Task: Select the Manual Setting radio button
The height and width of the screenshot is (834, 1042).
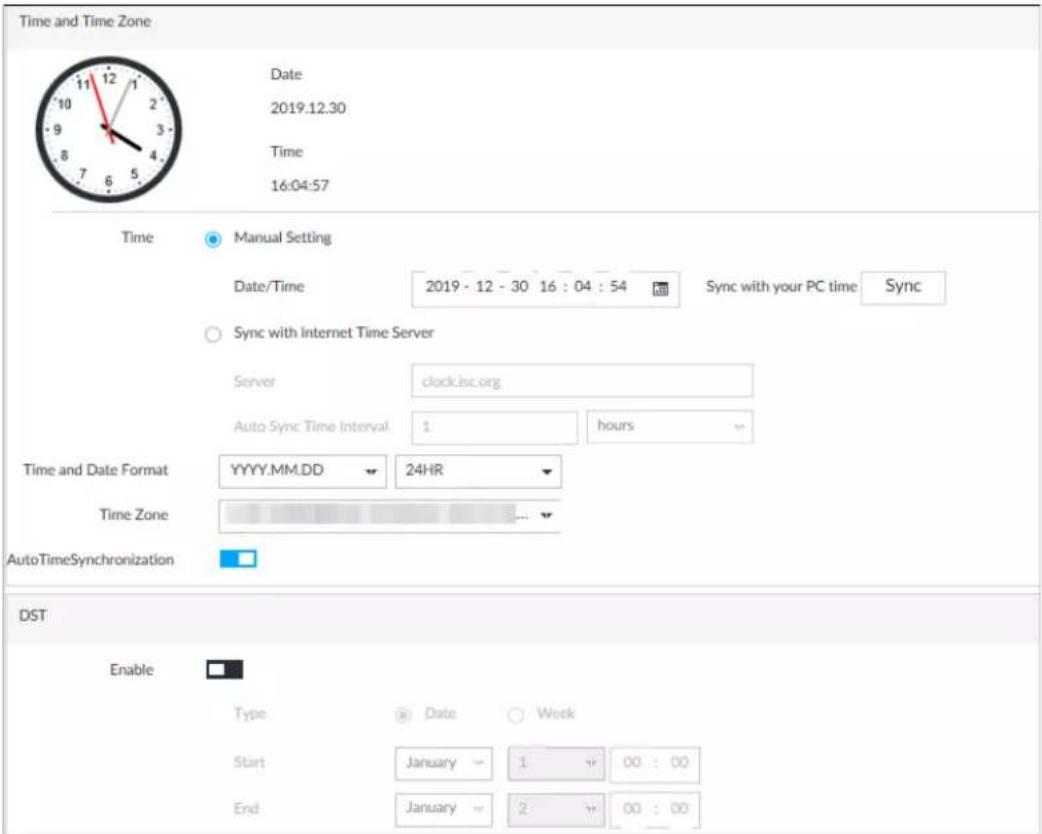Action: click(213, 239)
